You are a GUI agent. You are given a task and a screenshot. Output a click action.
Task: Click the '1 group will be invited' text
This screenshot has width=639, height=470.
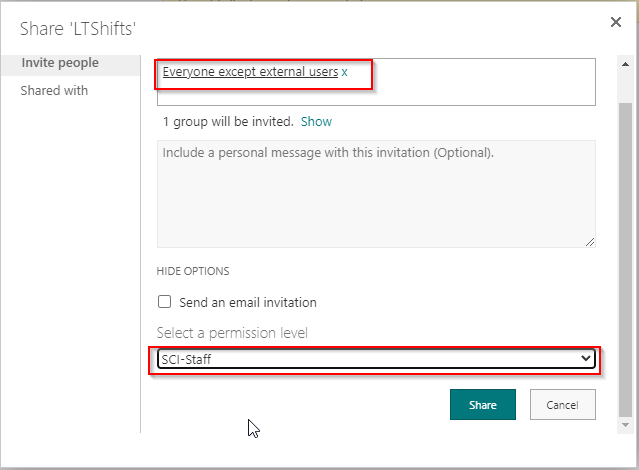228,121
